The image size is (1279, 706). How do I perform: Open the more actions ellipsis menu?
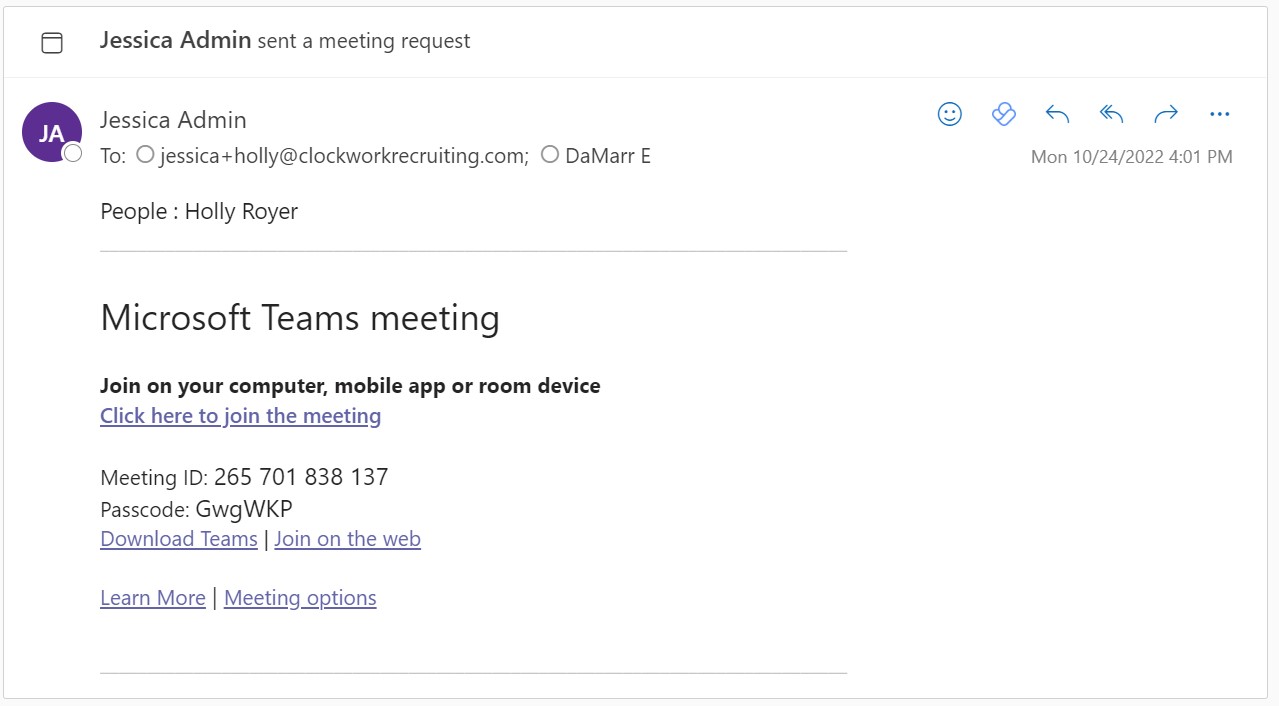click(x=1219, y=114)
